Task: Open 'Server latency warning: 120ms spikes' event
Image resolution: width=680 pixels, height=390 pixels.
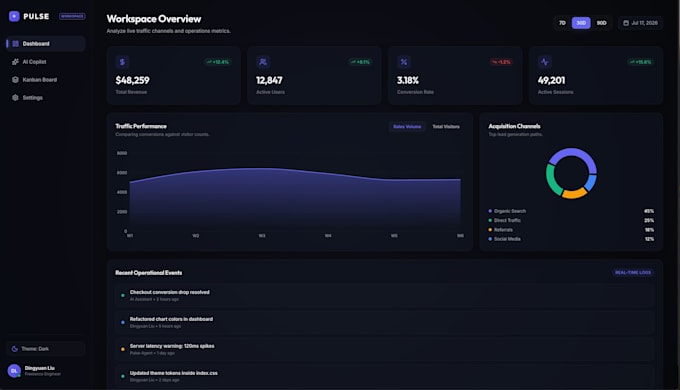Action: (x=385, y=349)
